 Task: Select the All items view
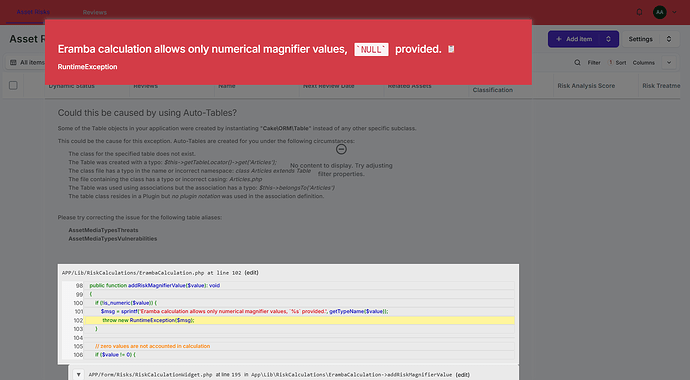(27, 62)
